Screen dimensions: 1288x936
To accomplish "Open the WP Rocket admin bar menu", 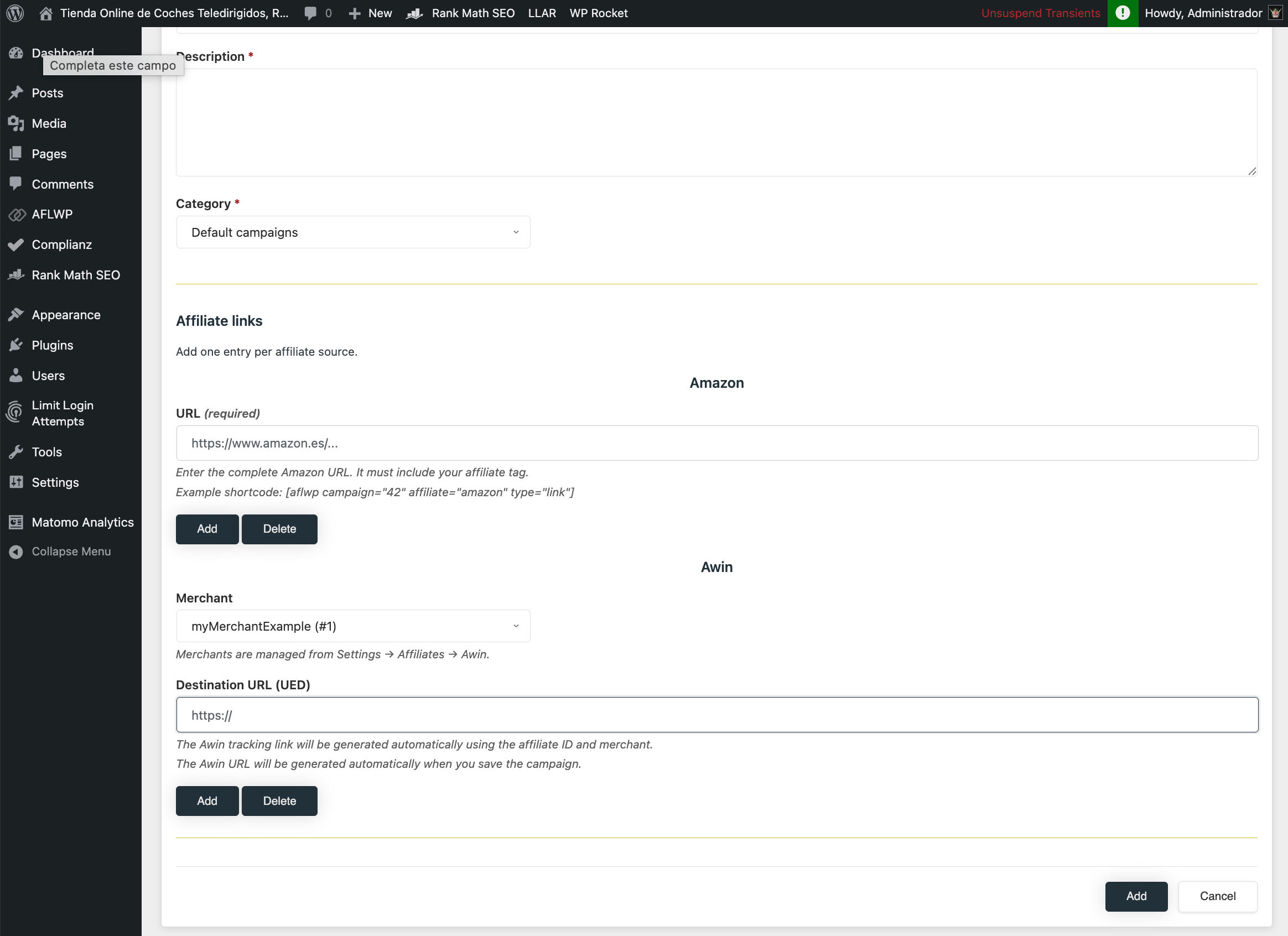I will (x=598, y=13).
